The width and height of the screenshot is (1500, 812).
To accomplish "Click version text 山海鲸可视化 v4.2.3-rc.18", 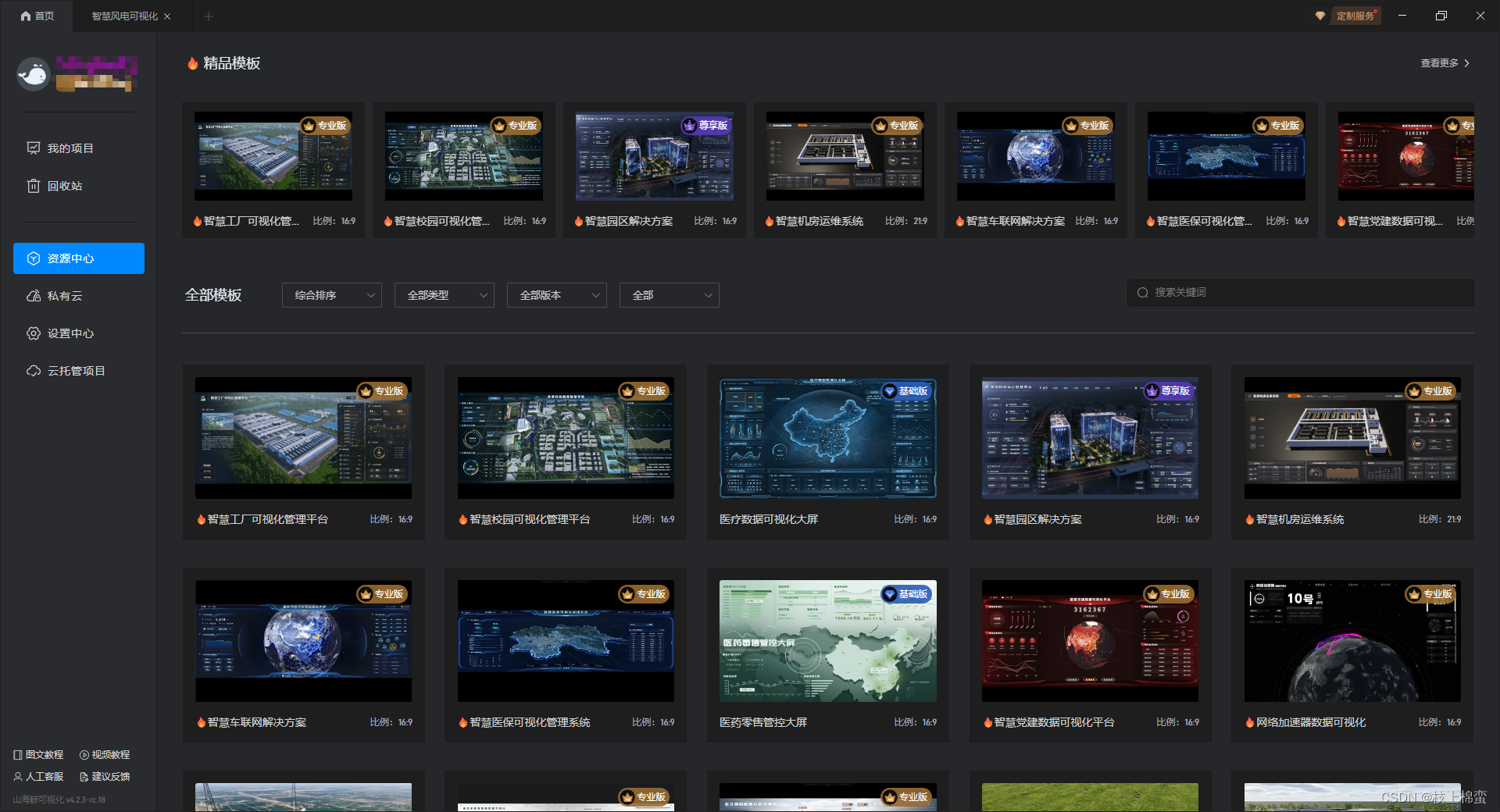I will tap(59, 800).
